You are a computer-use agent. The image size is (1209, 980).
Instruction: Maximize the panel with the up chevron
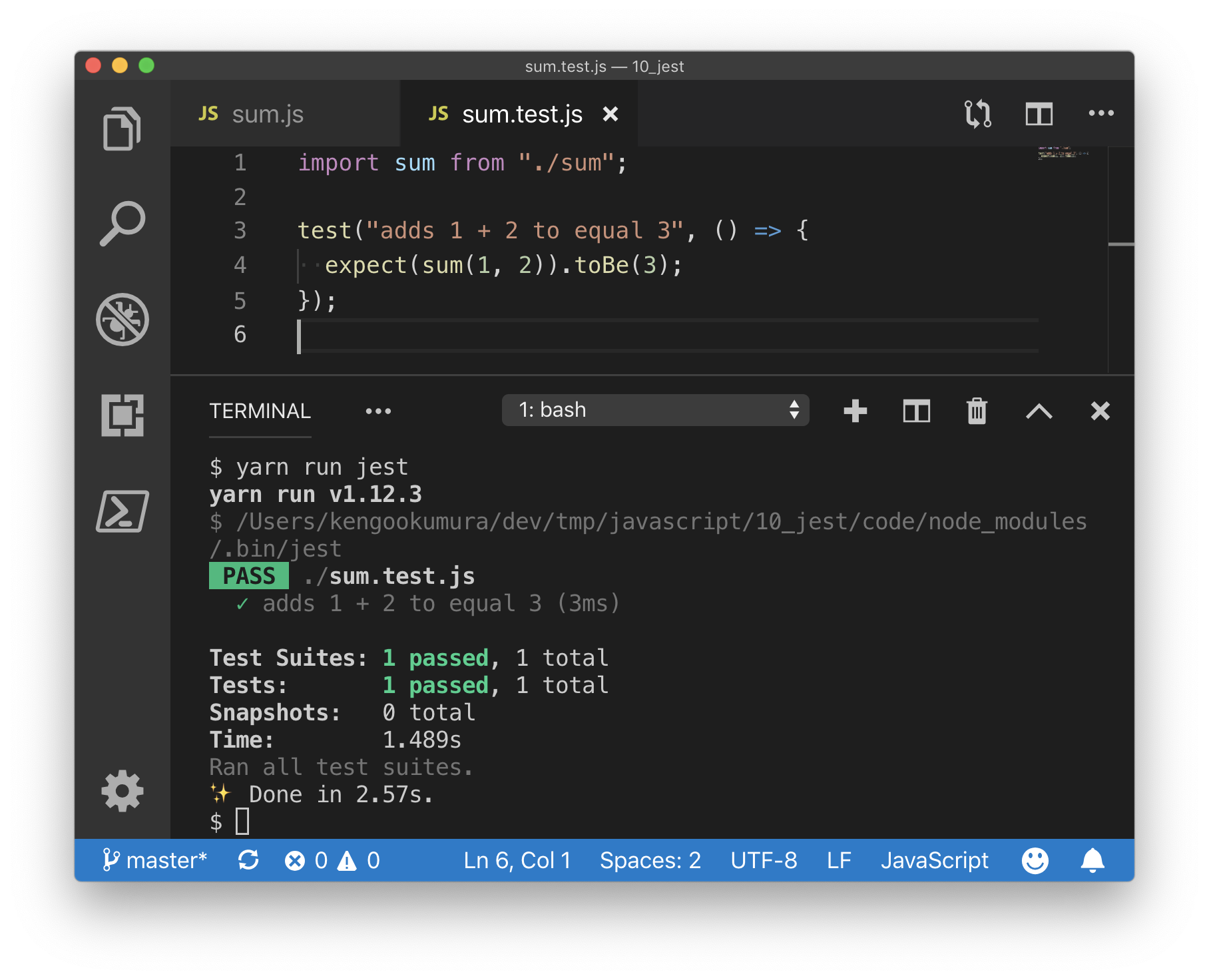pos(1039,411)
